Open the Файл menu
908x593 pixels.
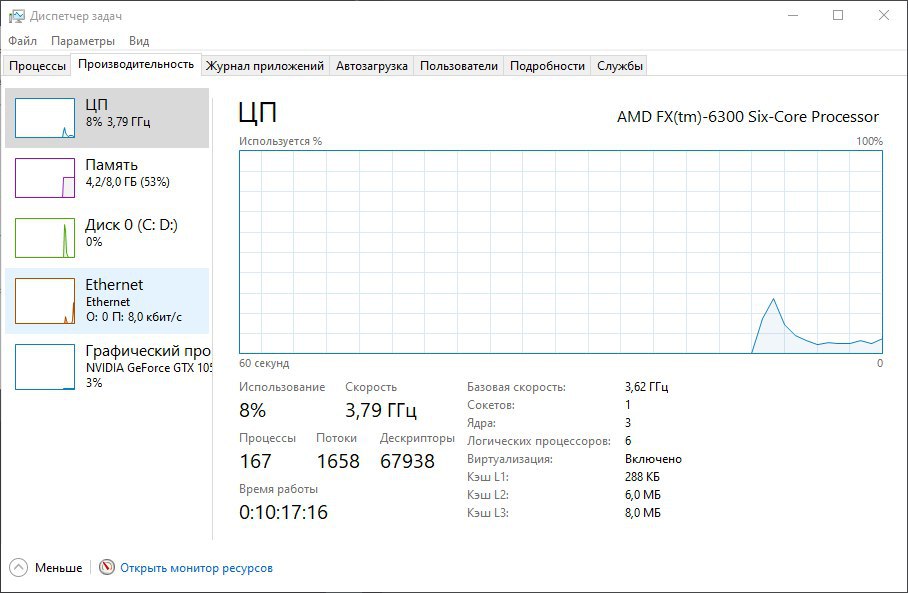[x=23, y=41]
